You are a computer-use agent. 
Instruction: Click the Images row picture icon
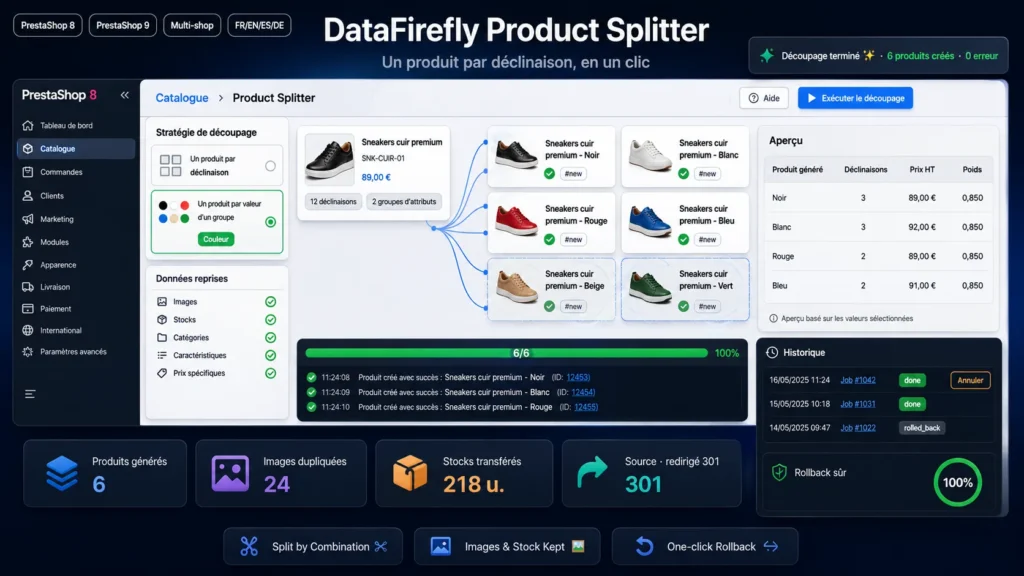pos(162,302)
